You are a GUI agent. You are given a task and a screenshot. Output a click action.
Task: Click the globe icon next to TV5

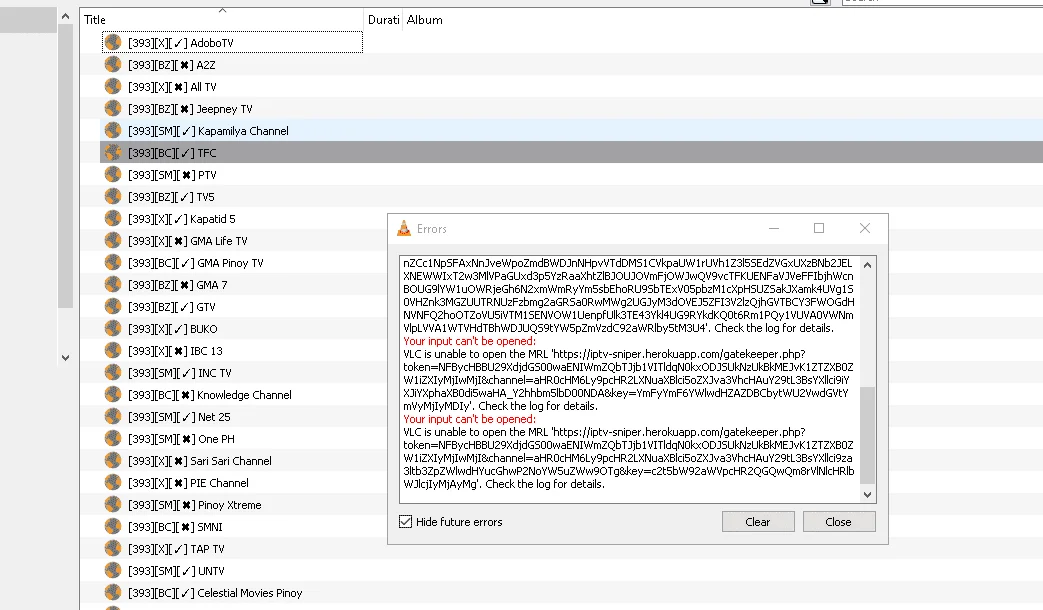(113, 196)
